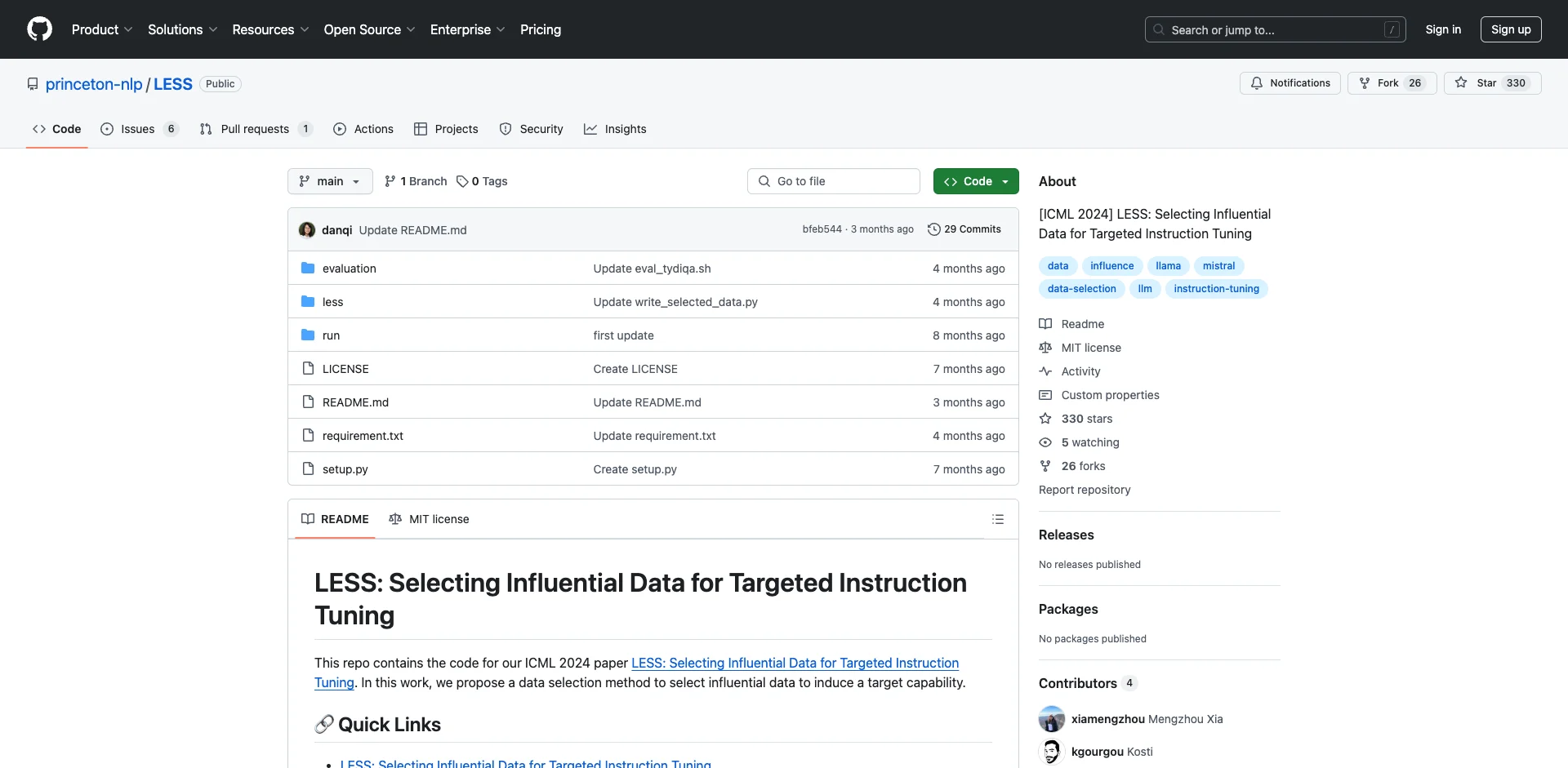Viewport: 1568px width, 768px height.
Task: Focus the Search or jump to field
Action: click(x=1275, y=29)
